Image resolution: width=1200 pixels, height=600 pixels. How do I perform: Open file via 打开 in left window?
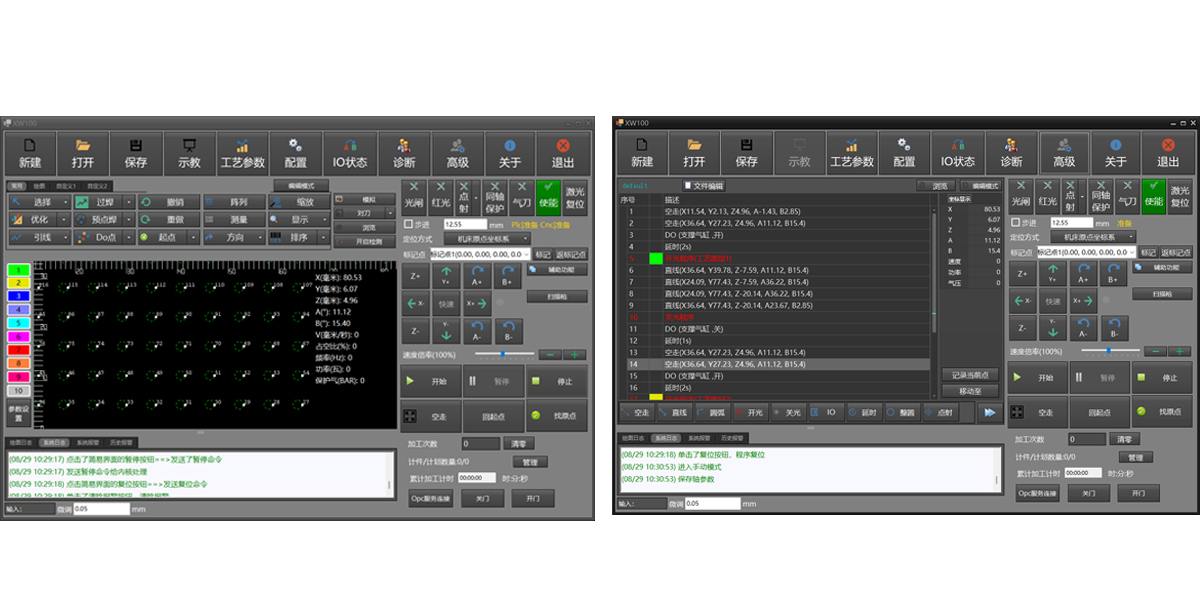83,152
